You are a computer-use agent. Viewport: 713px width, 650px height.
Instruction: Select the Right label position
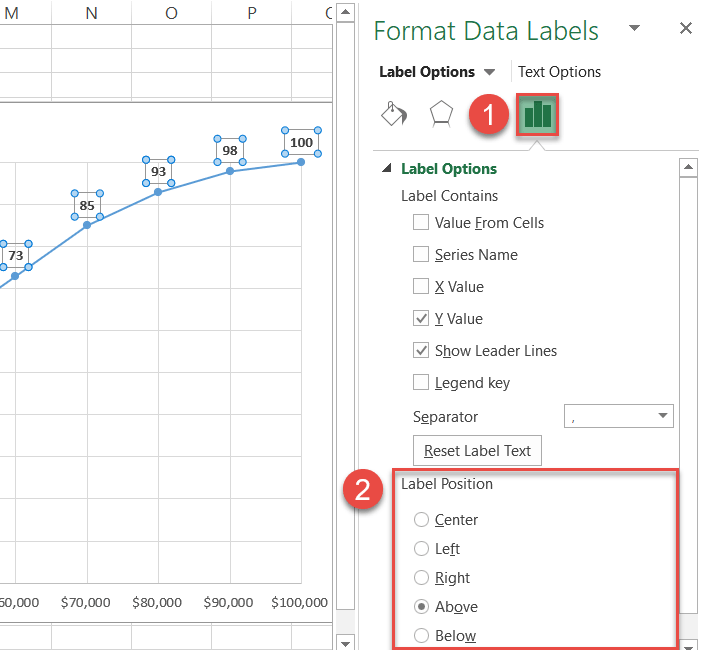[421, 578]
